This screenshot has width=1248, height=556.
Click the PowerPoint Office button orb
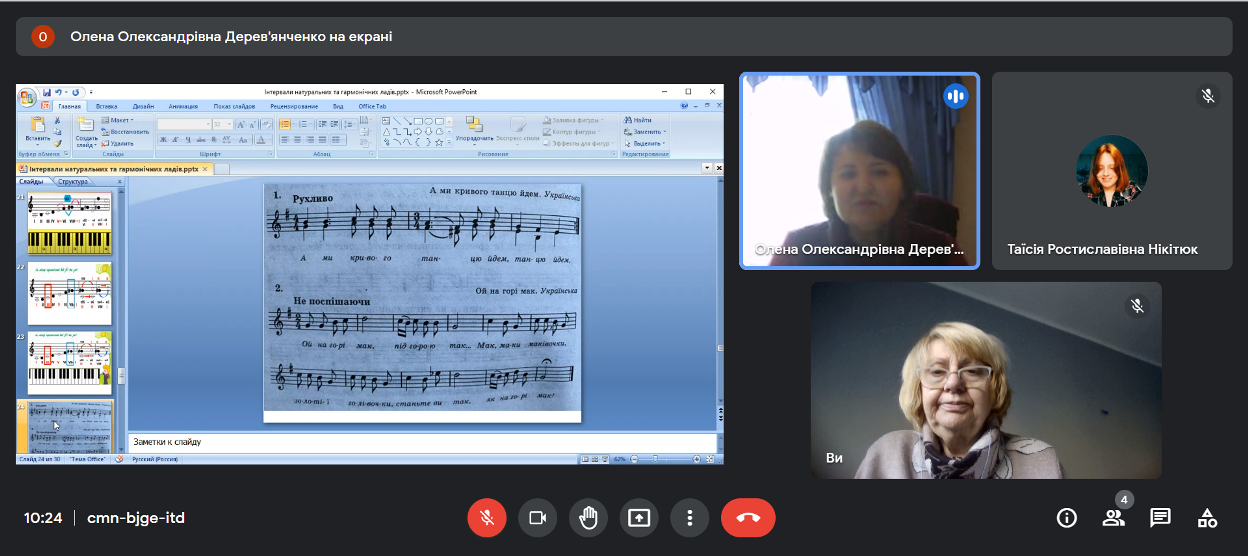(x=27, y=96)
